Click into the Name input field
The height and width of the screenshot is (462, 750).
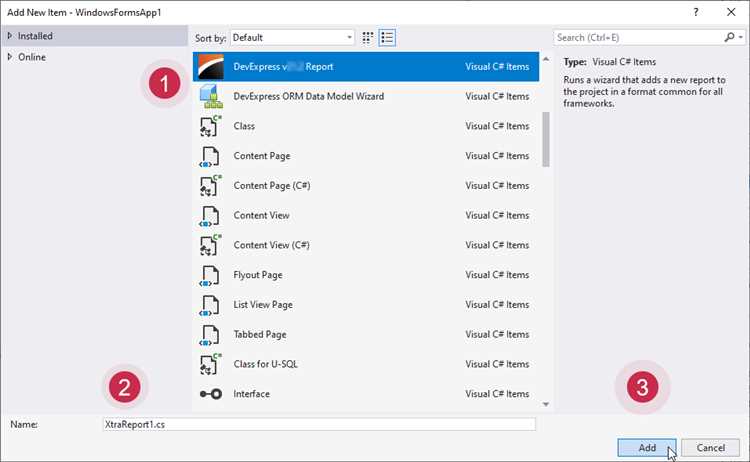(319, 424)
